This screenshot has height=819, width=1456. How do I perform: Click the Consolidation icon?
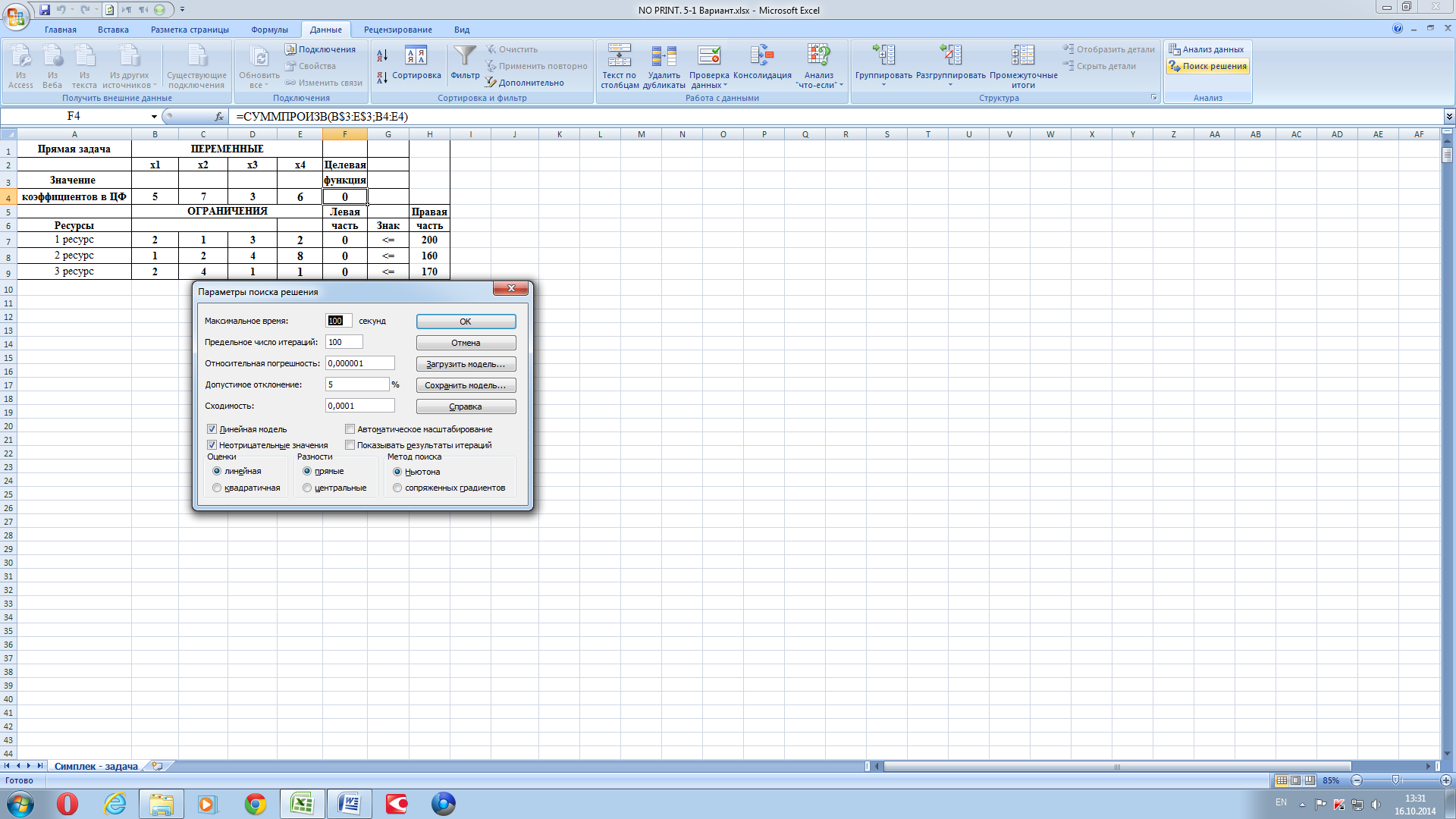(x=761, y=56)
